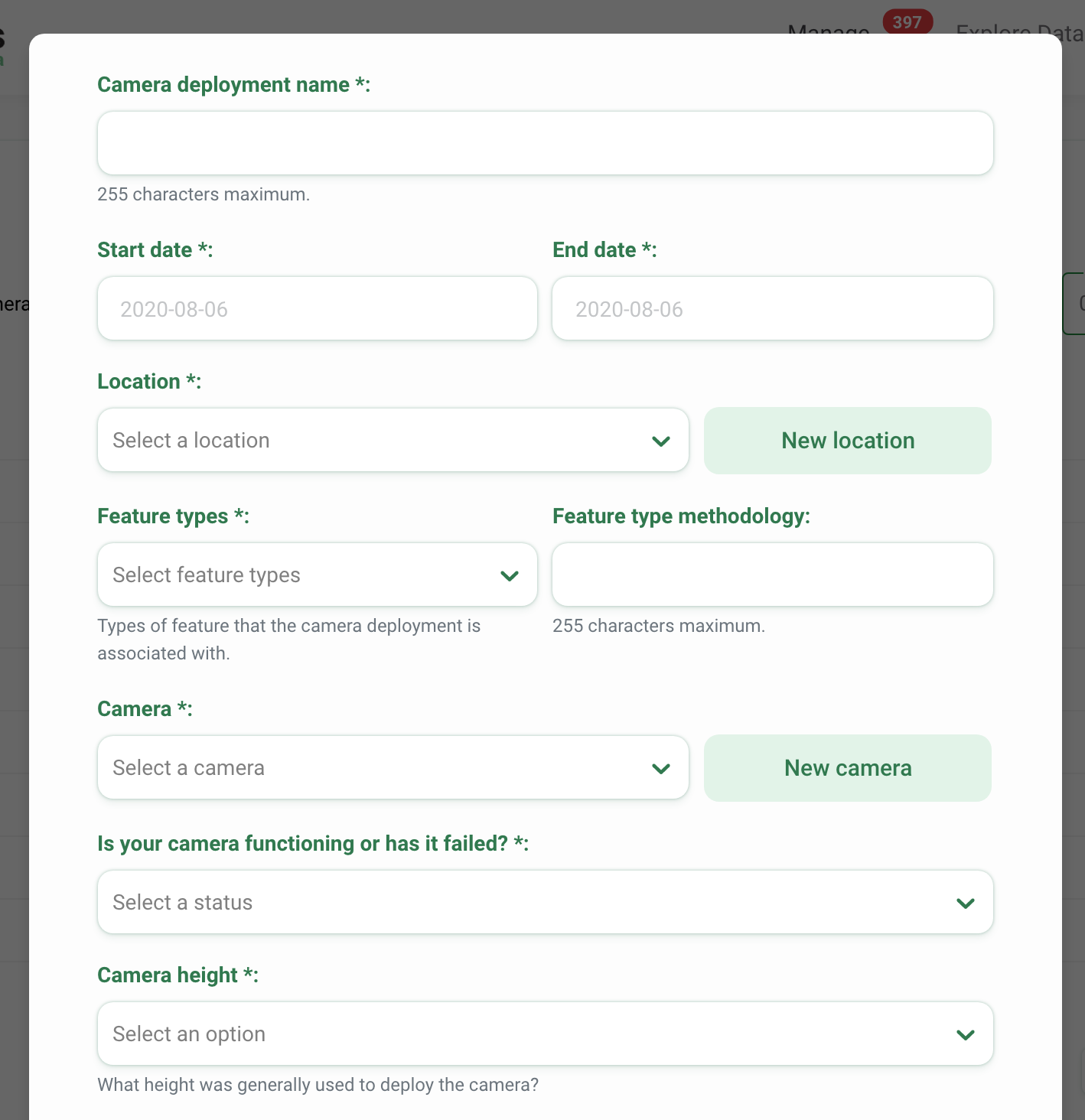The image size is (1085, 1120).
Task: Click the New location button
Action: 848,441
